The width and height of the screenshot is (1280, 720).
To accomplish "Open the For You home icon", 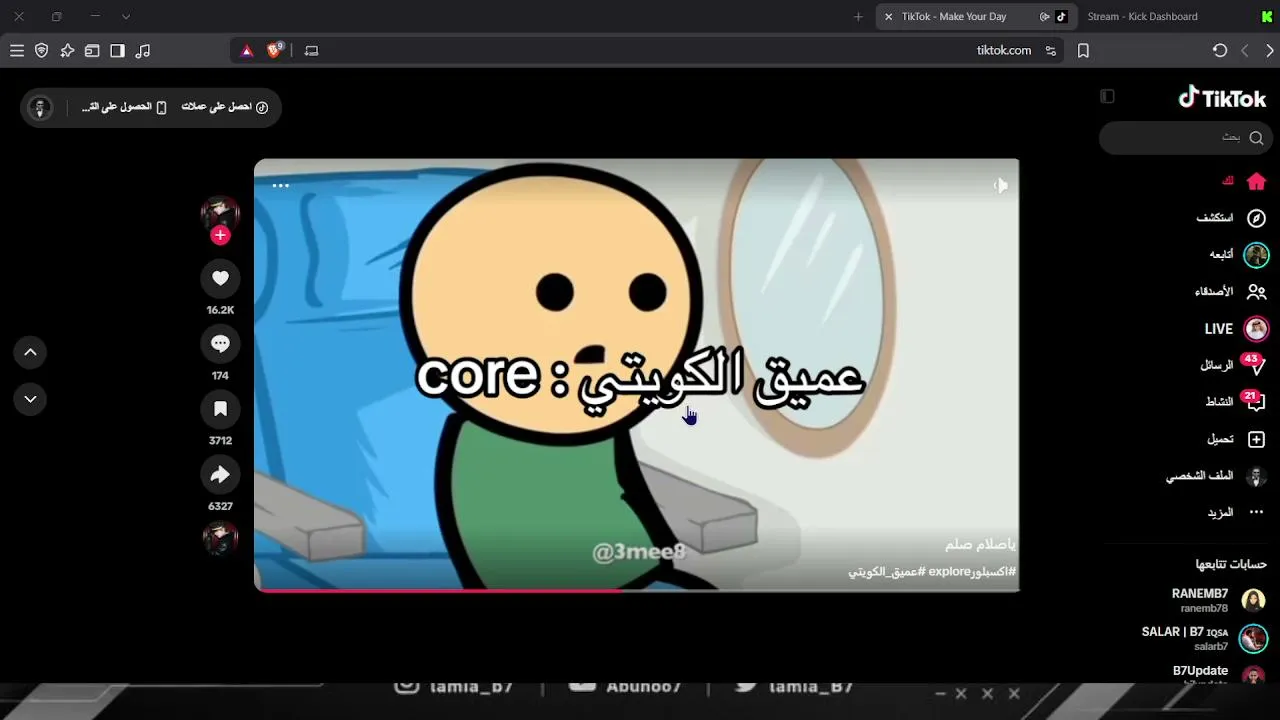I will click(1257, 181).
